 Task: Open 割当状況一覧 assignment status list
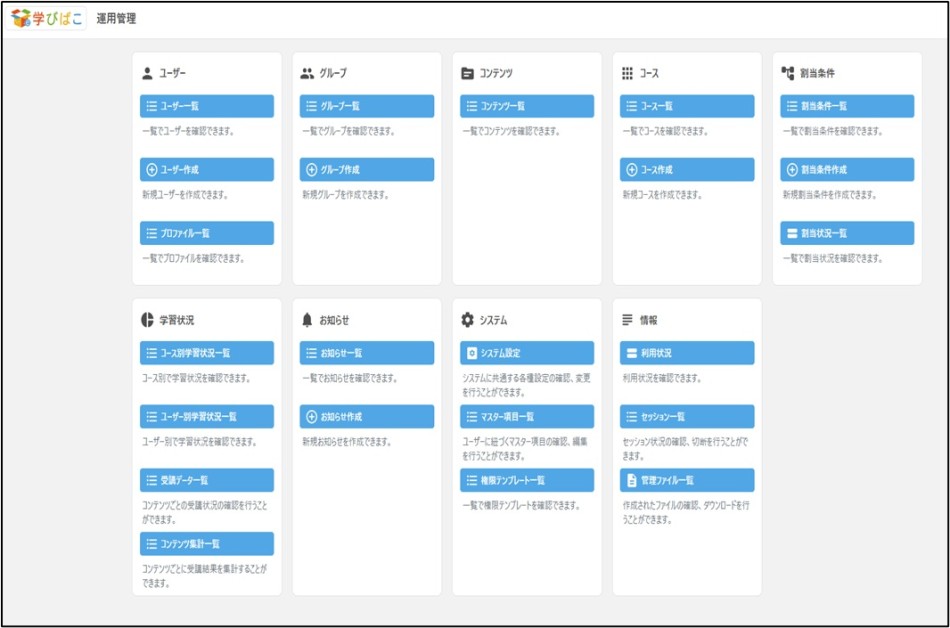click(x=846, y=233)
